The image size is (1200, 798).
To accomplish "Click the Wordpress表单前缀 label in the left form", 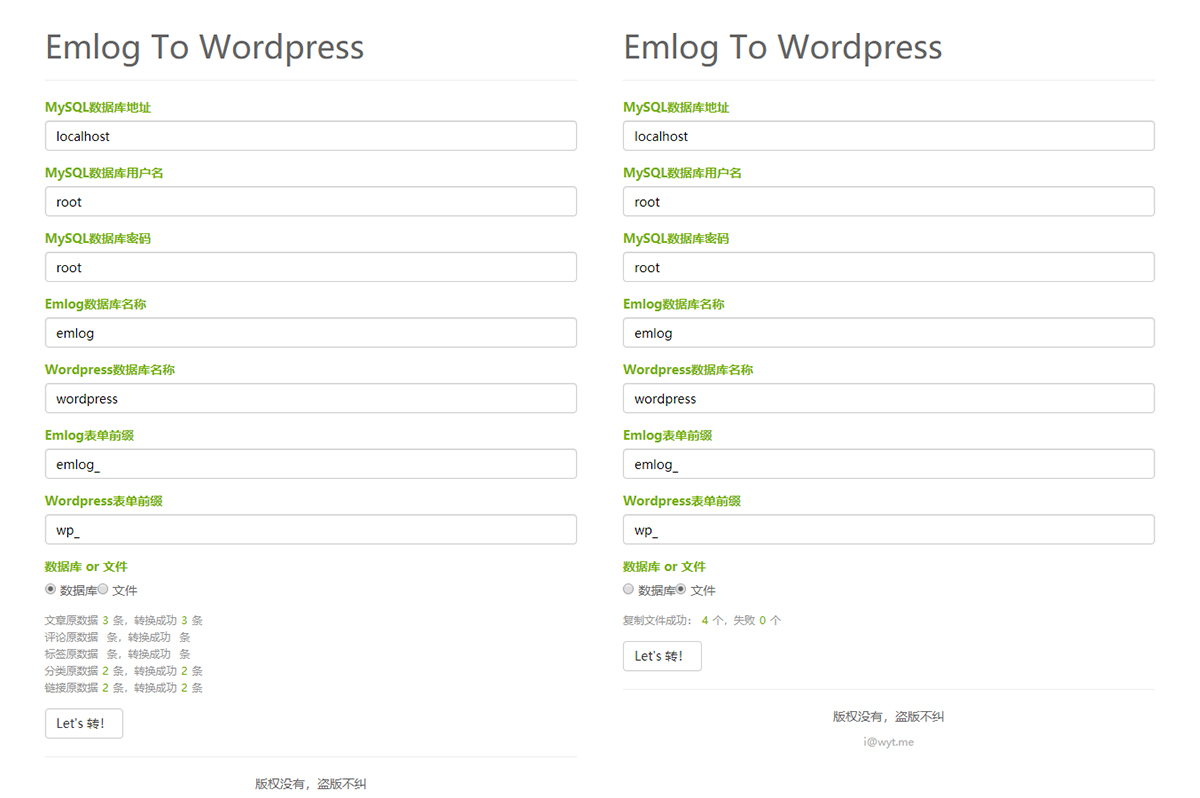I will [104, 501].
